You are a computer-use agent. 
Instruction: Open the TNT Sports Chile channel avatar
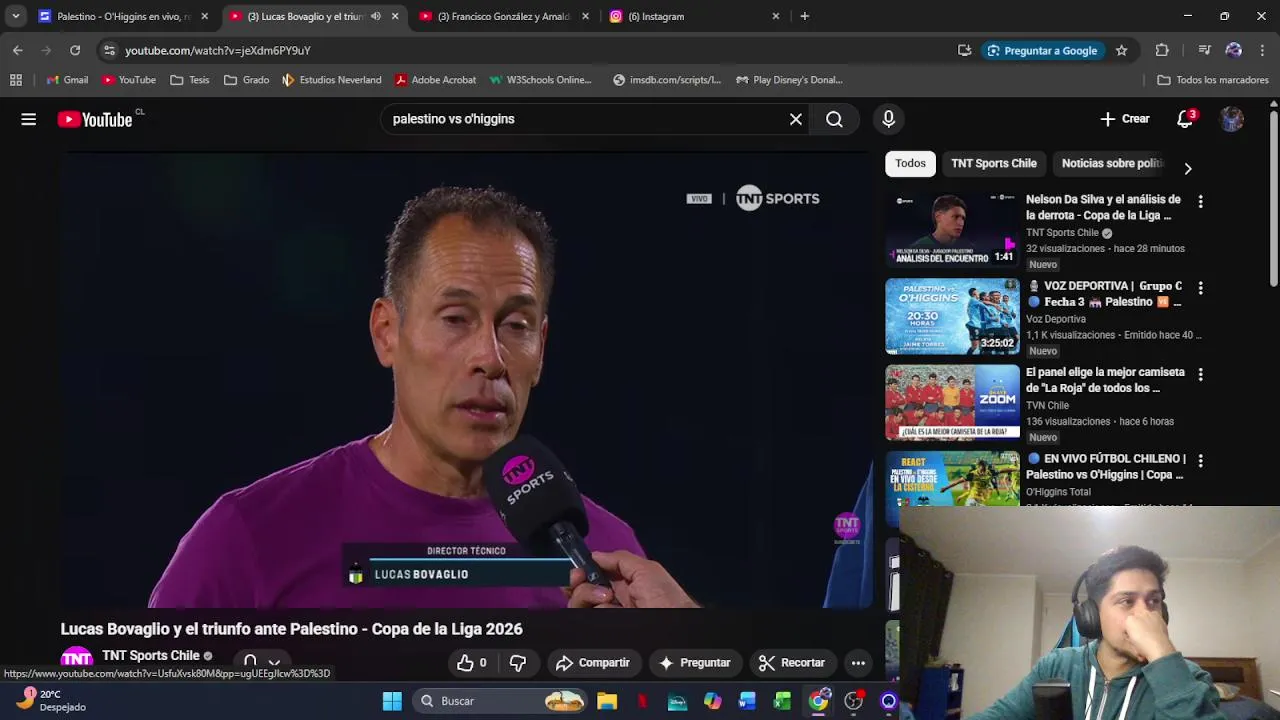(77, 660)
